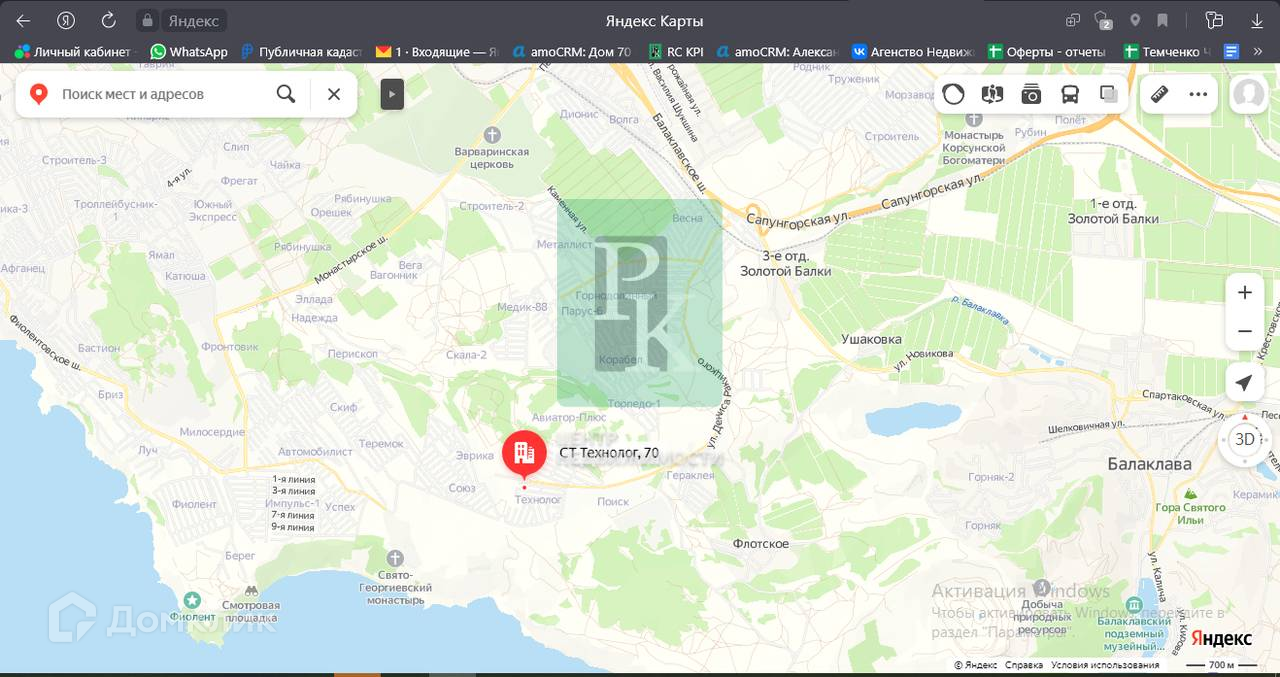Image resolution: width=1280 pixels, height=677 pixels.
Task: Open browser downloads
Action: [x=1257, y=20]
